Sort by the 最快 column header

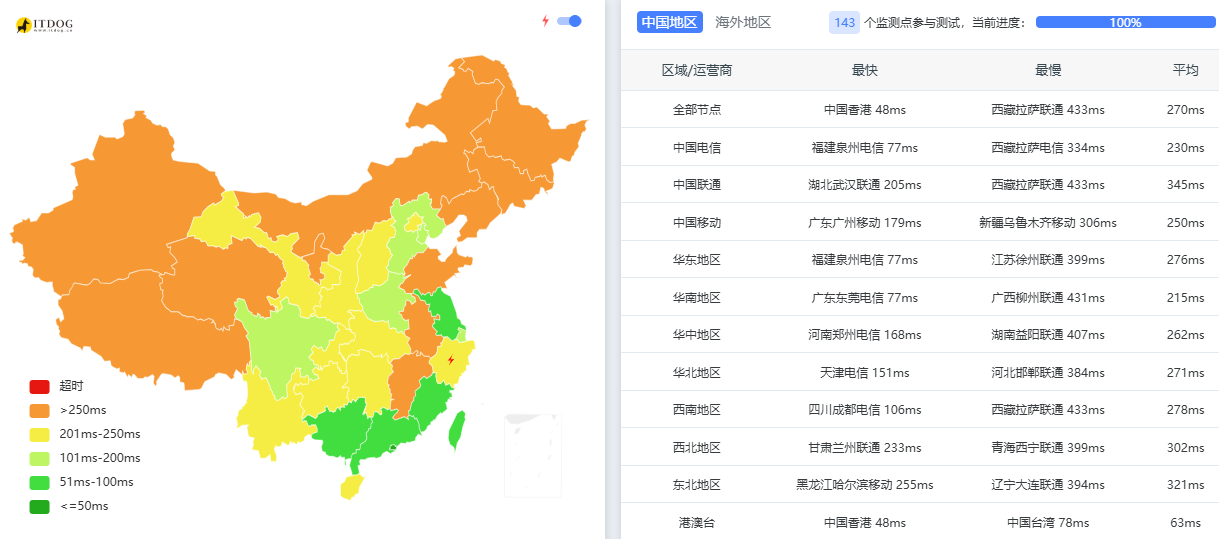tap(864, 70)
